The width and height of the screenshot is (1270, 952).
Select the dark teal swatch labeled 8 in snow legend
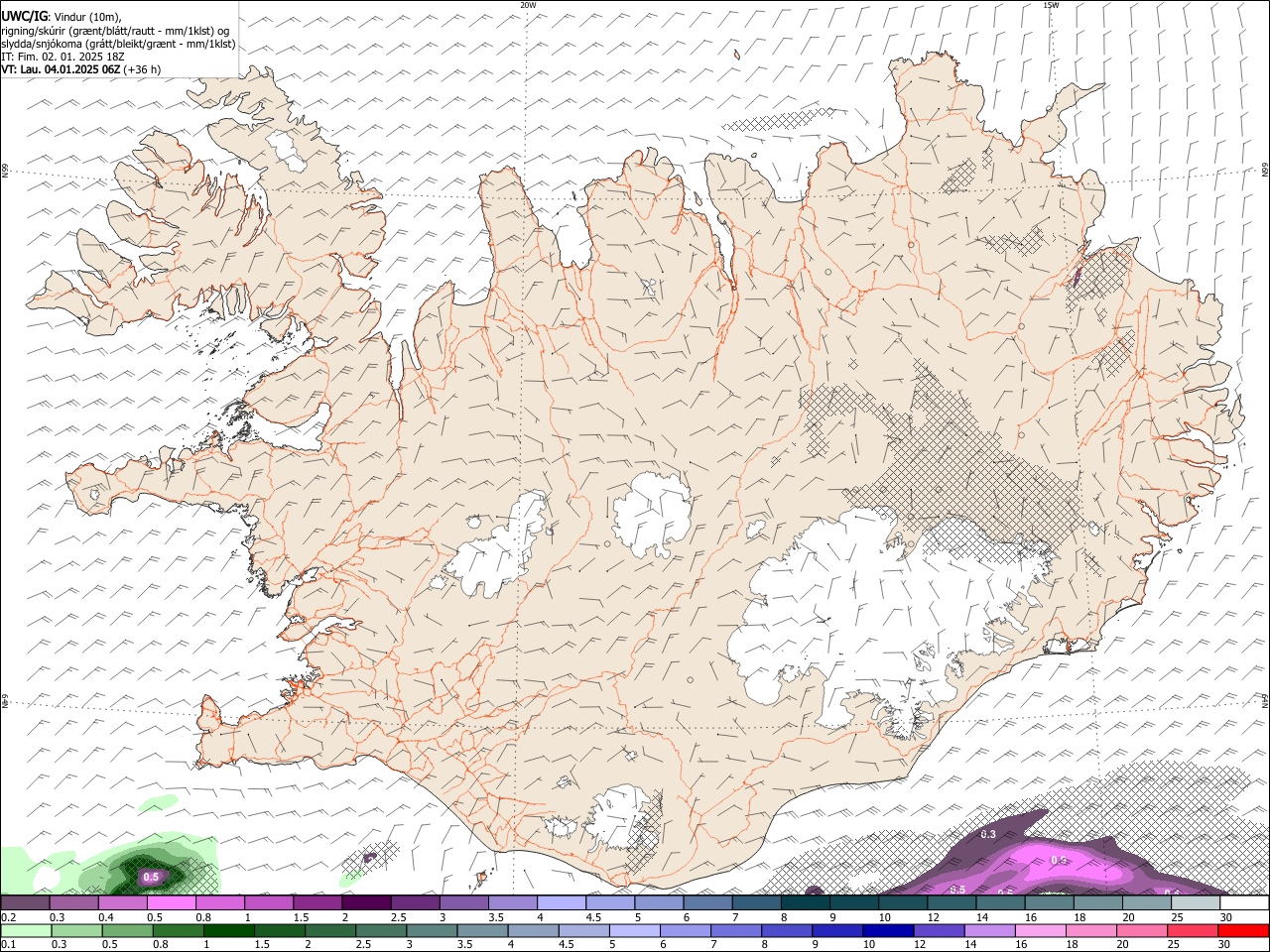tap(804, 903)
